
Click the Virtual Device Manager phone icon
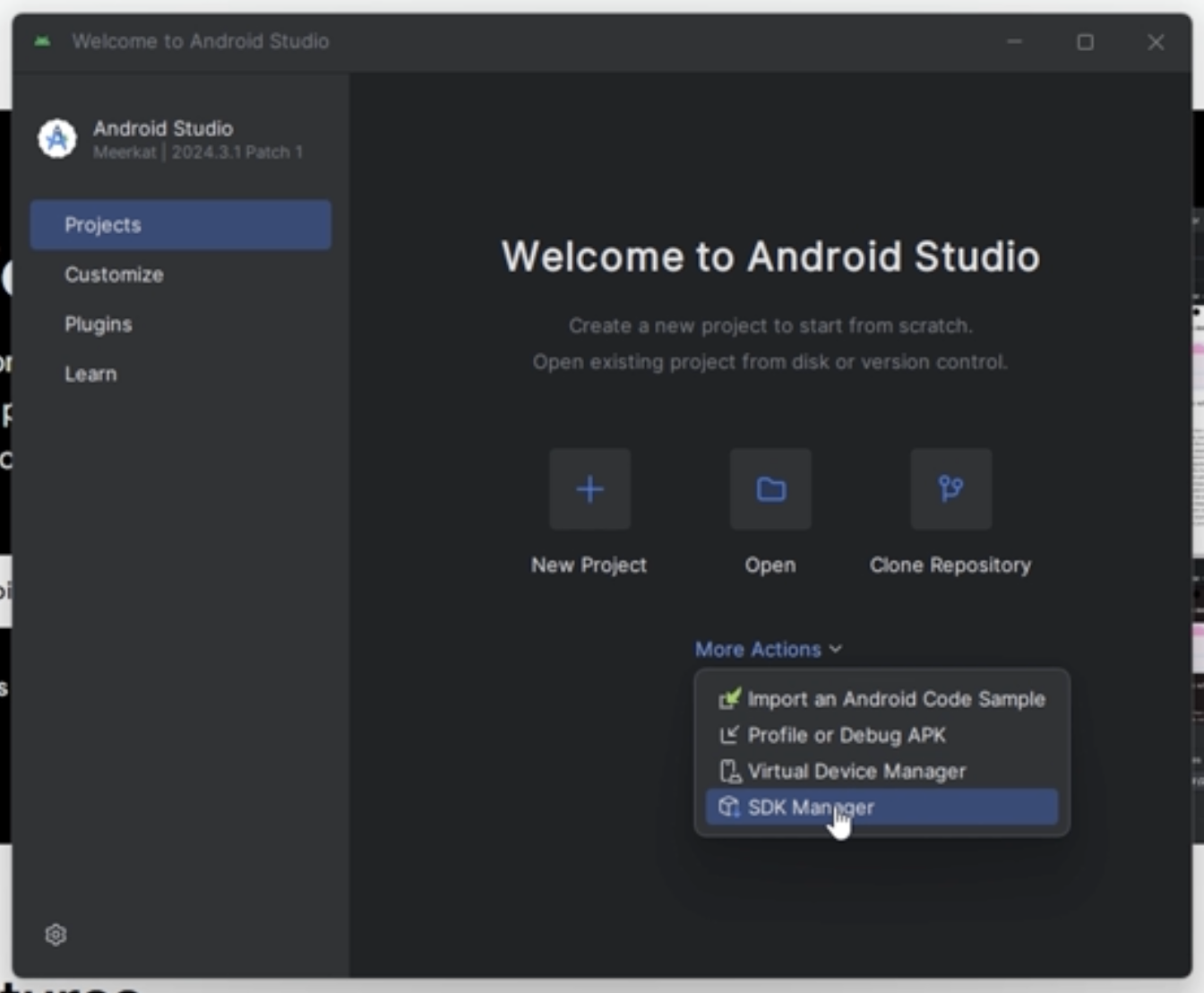coord(729,771)
